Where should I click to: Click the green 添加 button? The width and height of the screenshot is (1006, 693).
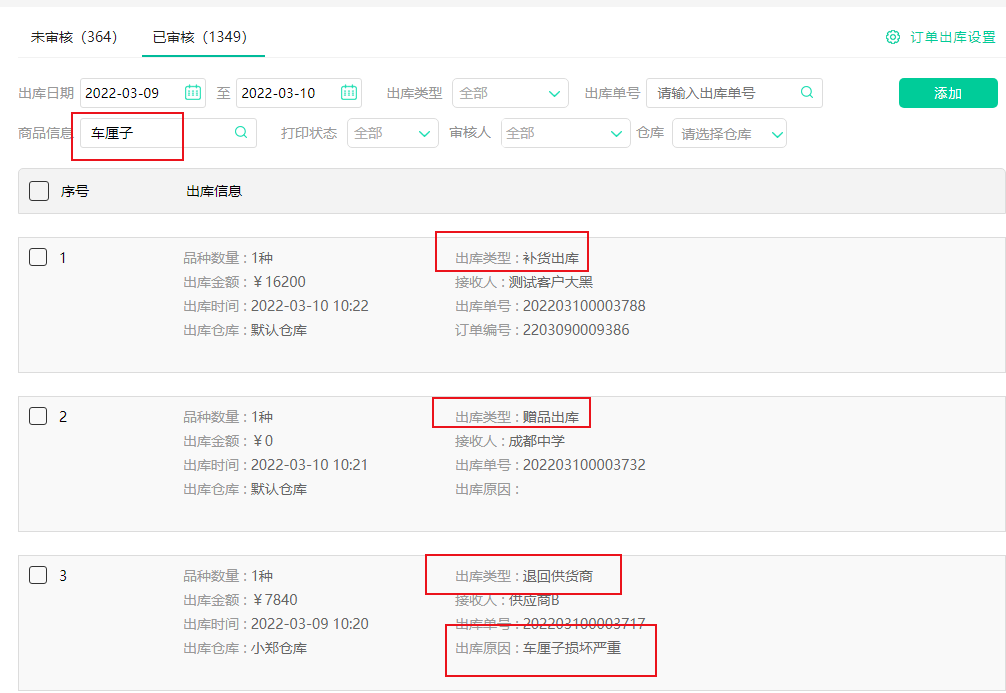point(947,92)
